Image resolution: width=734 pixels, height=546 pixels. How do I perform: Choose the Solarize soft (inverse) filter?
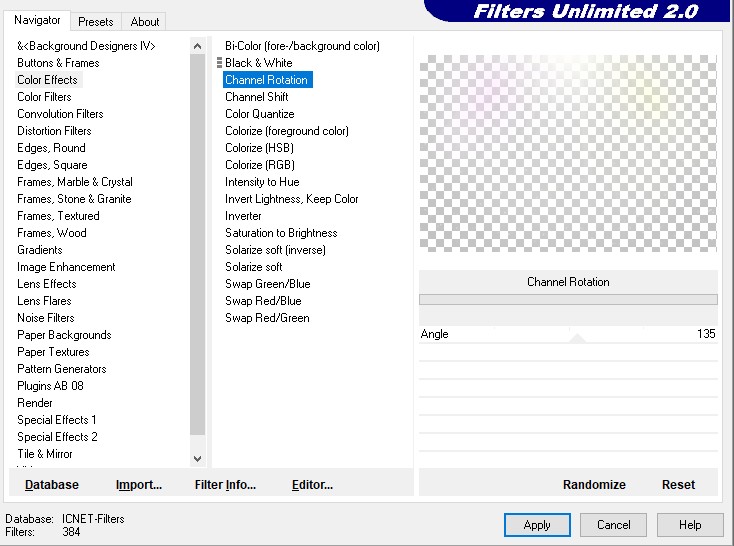[x=275, y=250]
